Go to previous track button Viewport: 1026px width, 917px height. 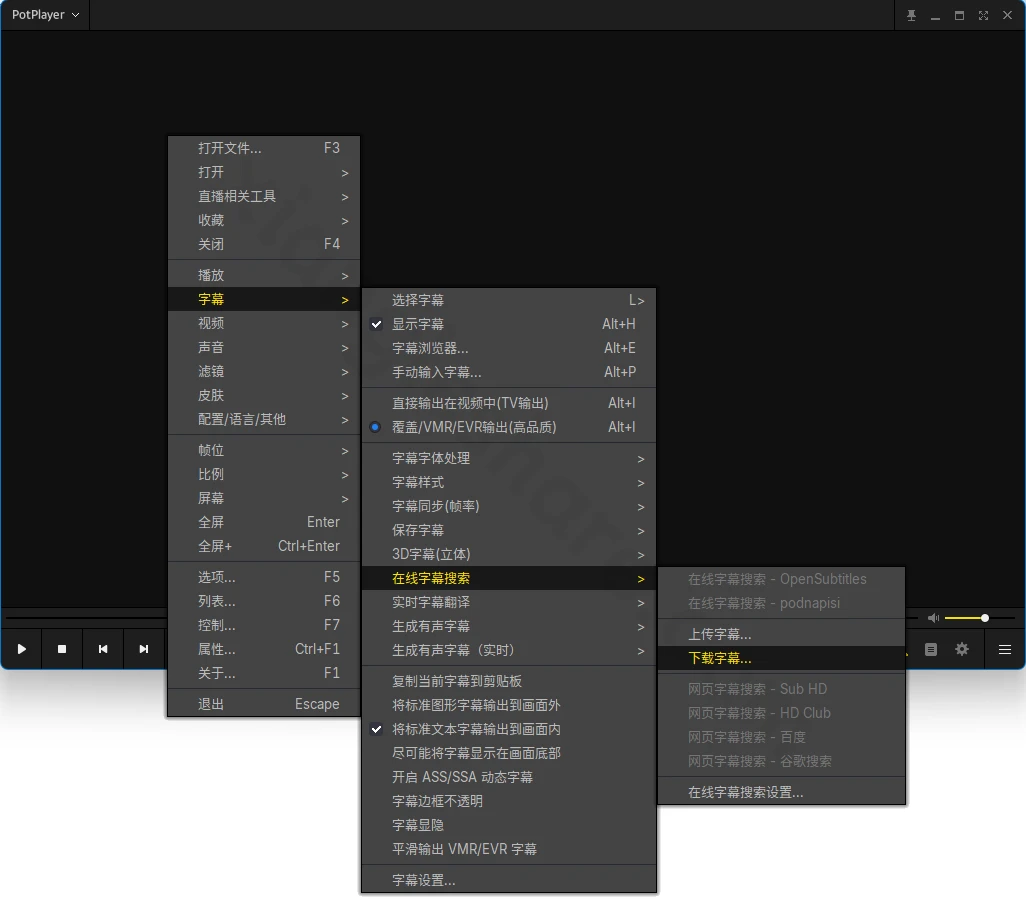click(x=103, y=649)
